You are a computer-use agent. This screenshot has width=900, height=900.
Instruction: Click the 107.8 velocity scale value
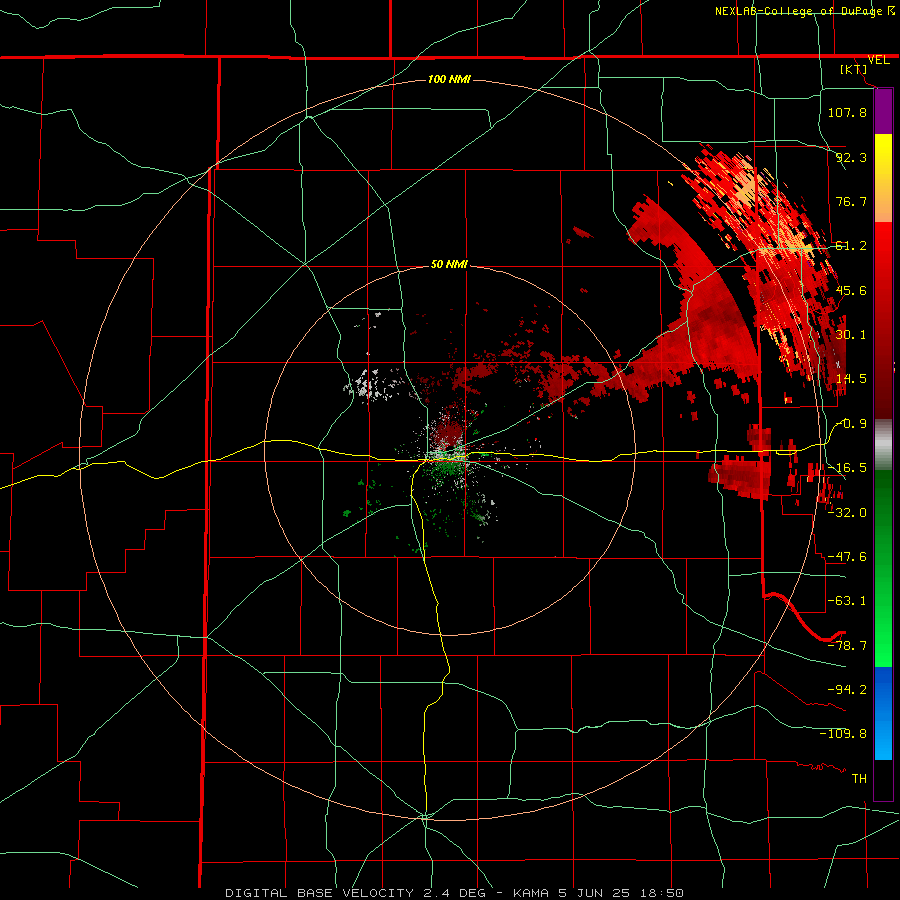pyautogui.click(x=847, y=112)
